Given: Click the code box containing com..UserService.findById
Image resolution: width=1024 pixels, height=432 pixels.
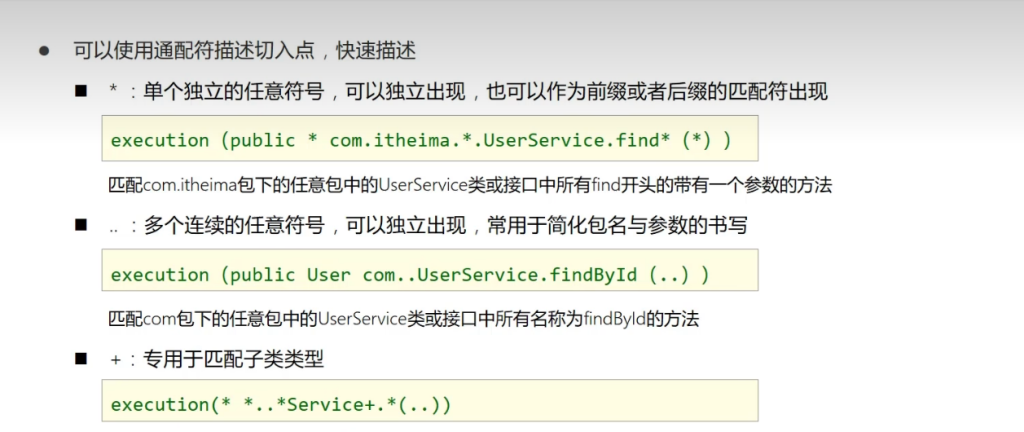Looking at the screenshot, I should click(430, 270).
